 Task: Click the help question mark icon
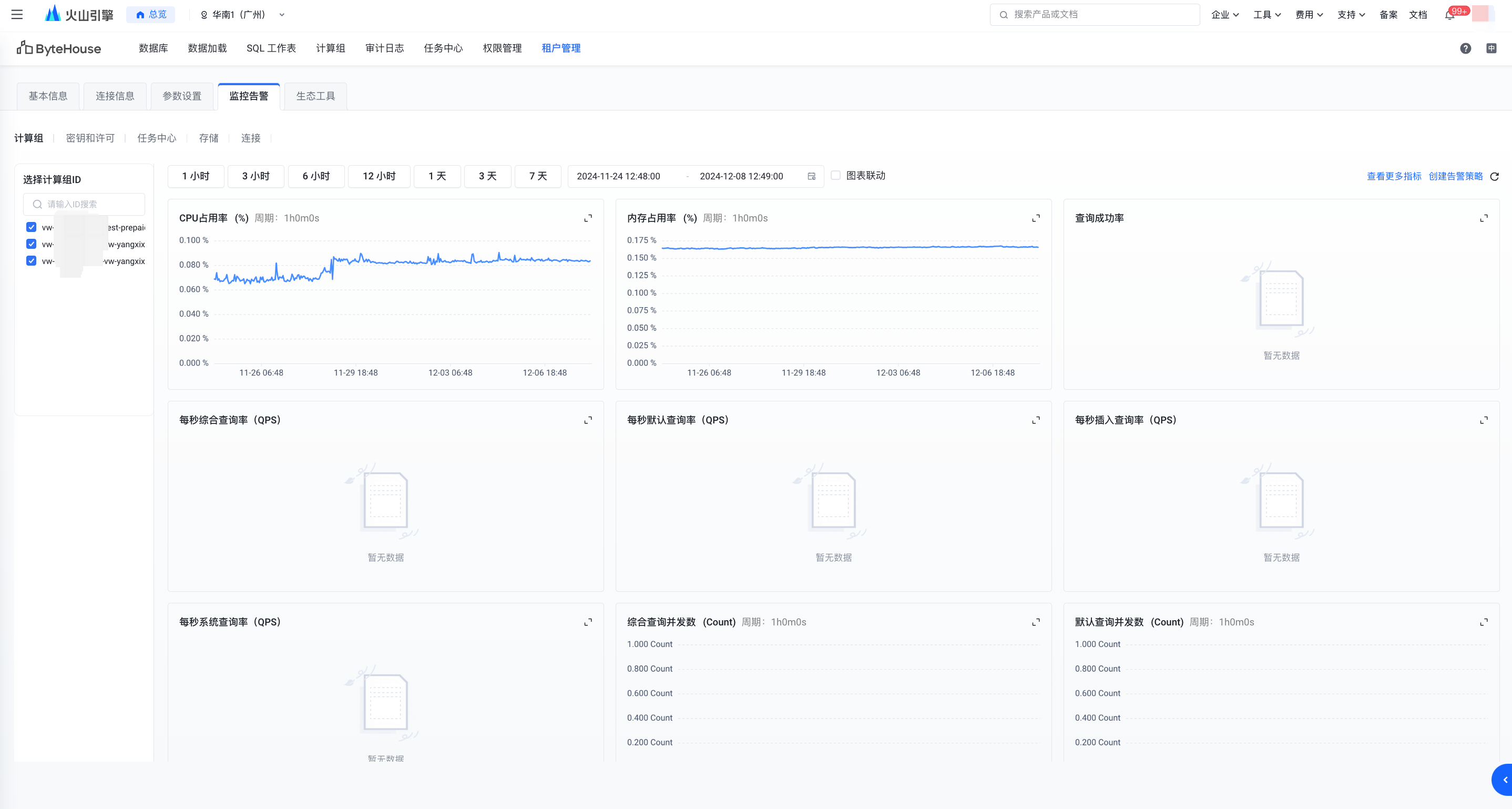pos(1465,48)
